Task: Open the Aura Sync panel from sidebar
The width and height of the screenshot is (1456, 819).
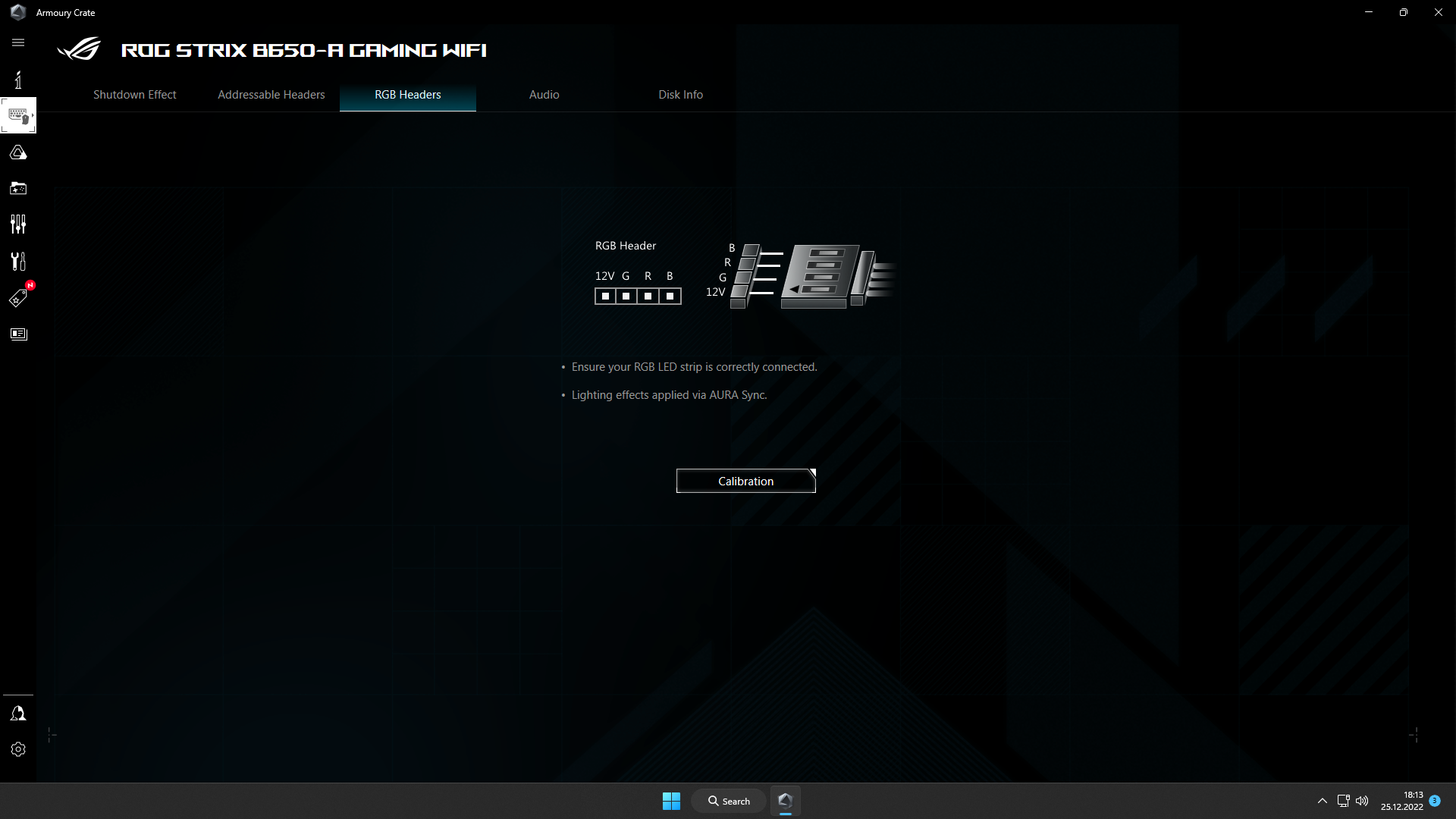Action: (x=18, y=152)
